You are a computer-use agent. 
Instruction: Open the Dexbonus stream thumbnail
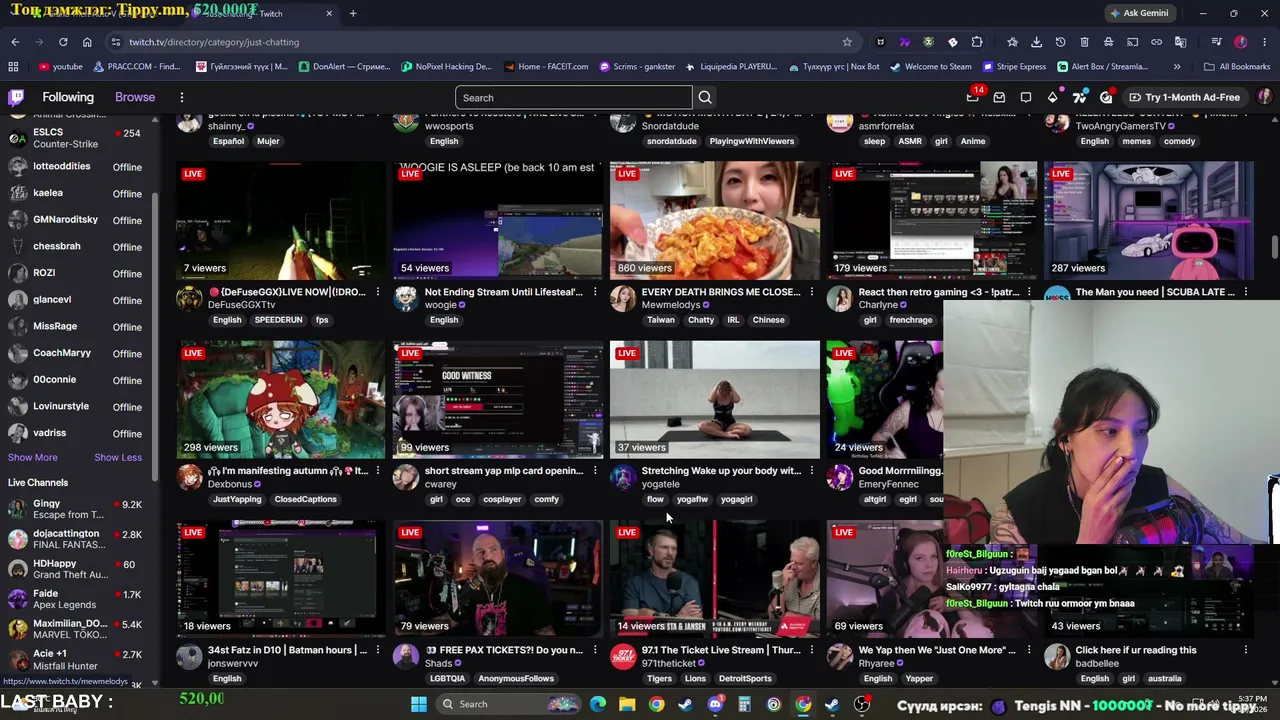(281, 400)
